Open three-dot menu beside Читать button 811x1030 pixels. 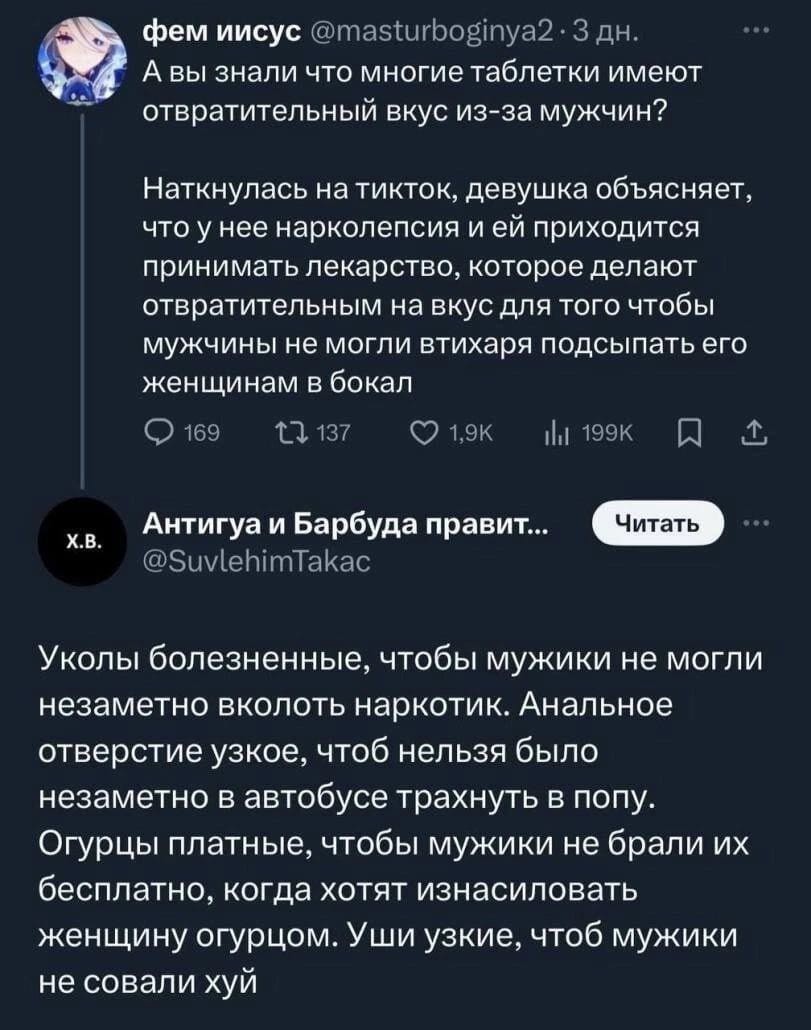(x=755, y=524)
